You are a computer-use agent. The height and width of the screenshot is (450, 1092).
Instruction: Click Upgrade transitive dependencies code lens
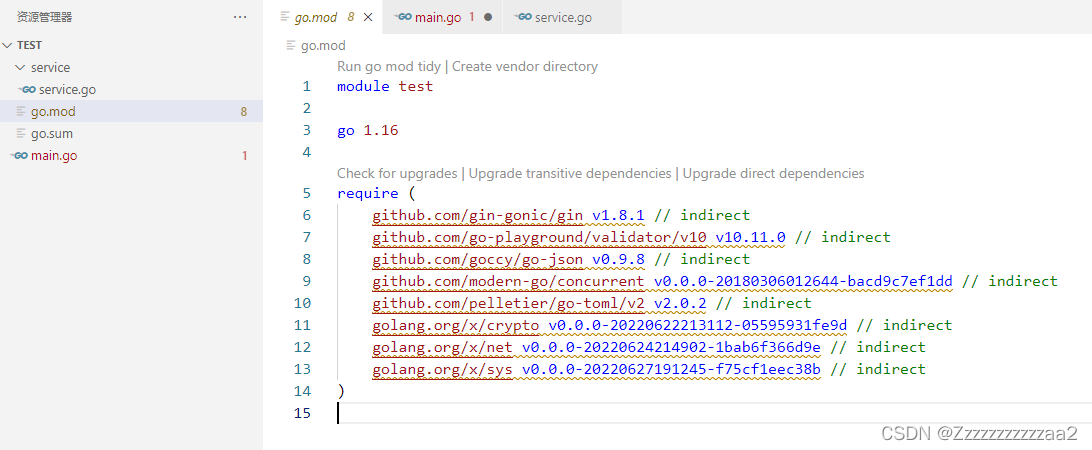[570, 173]
